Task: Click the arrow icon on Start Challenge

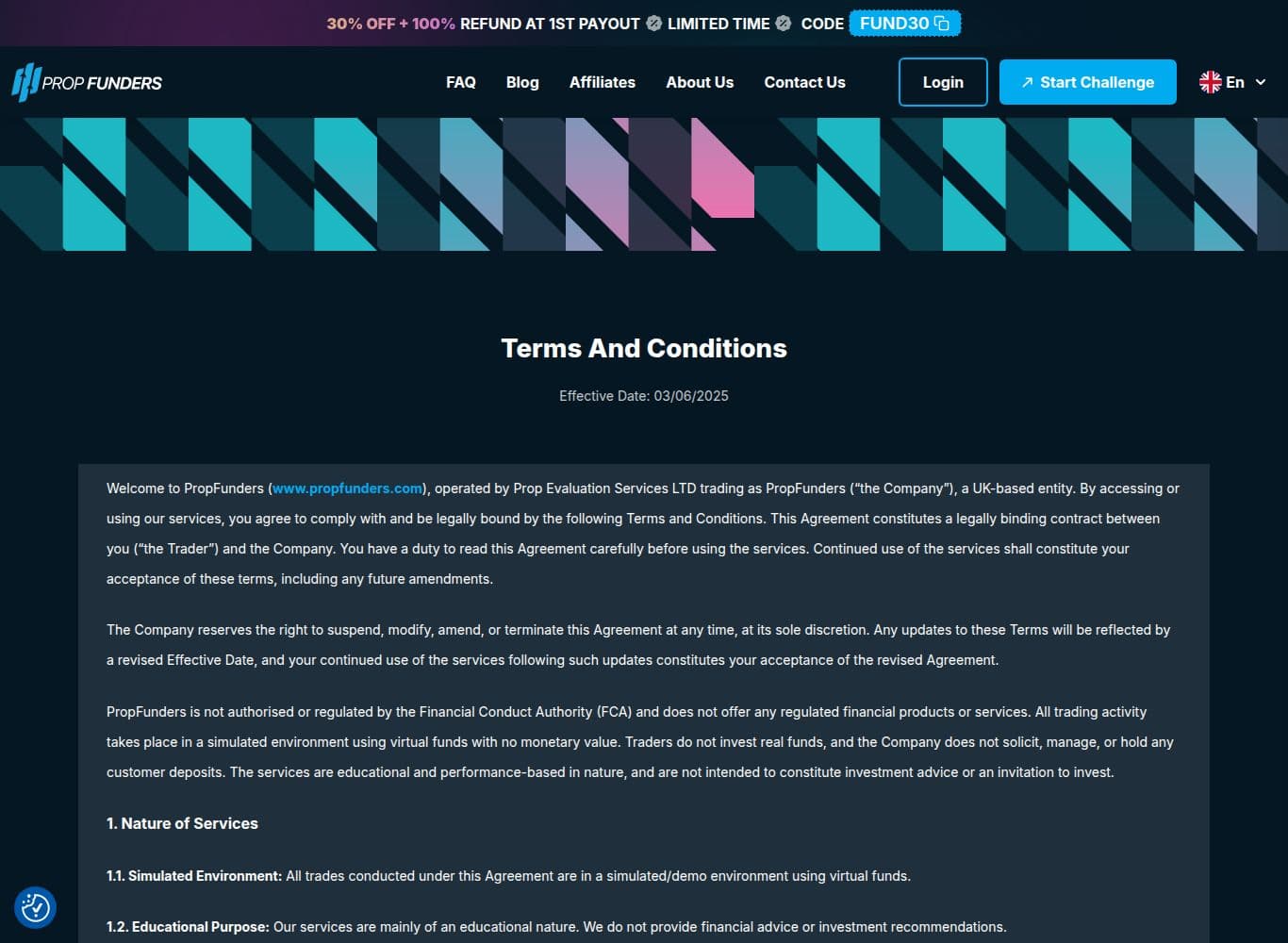Action: (x=1028, y=83)
